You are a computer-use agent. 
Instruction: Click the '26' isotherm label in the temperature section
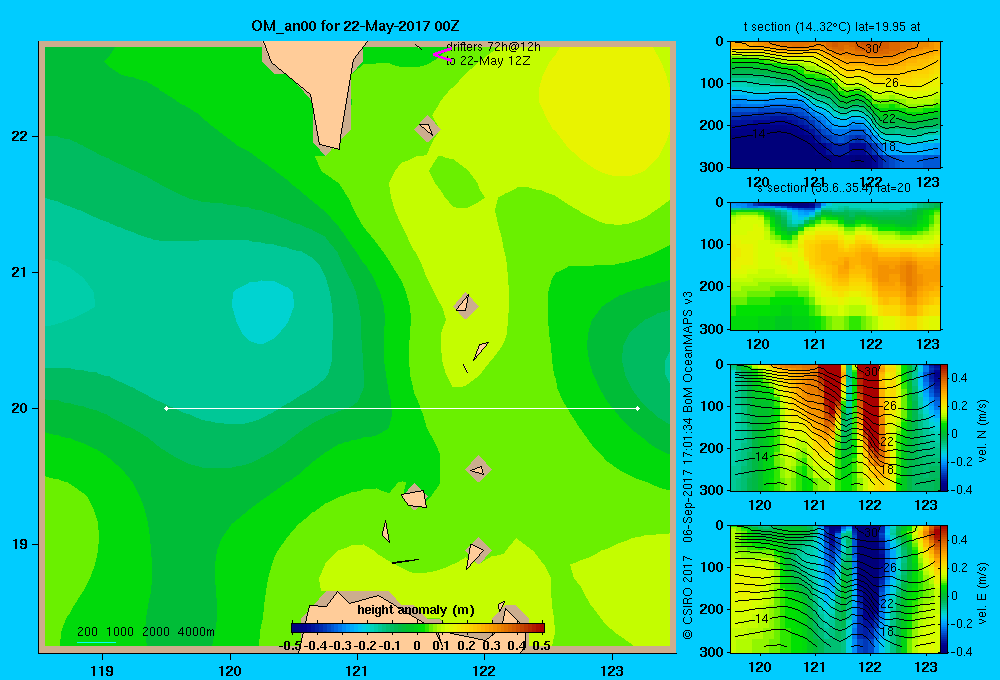pos(892,83)
